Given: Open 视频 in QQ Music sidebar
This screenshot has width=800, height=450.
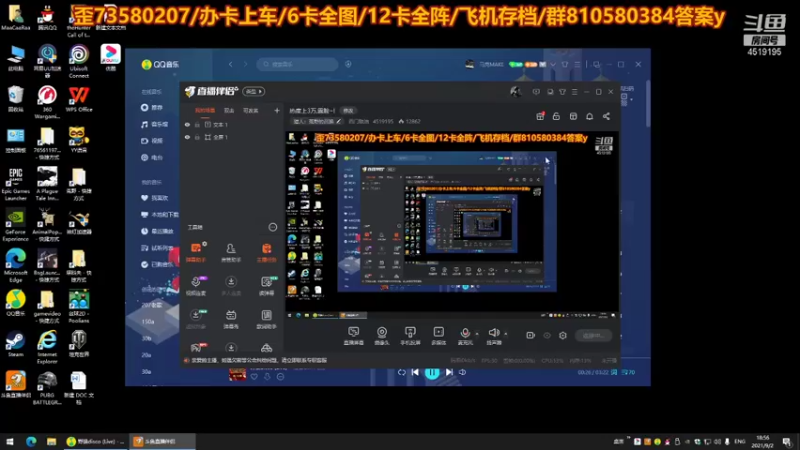Looking at the screenshot, I should click(152, 141).
